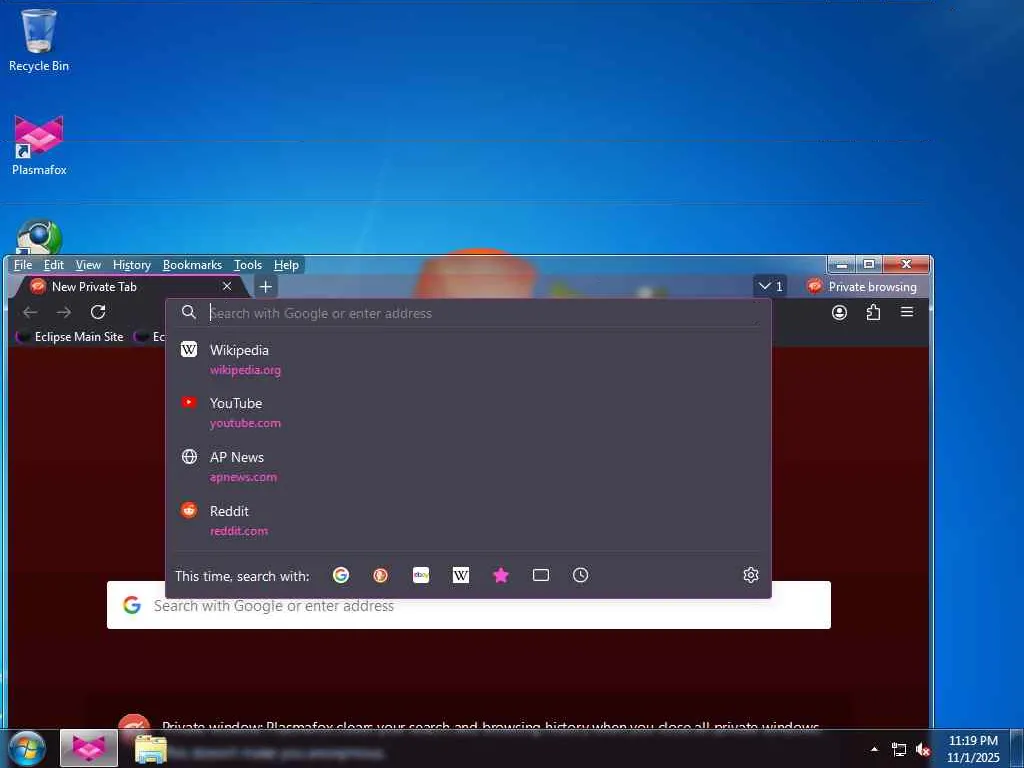This screenshot has width=1024, height=768.
Task: Open the hamburger application menu
Action: 907,312
